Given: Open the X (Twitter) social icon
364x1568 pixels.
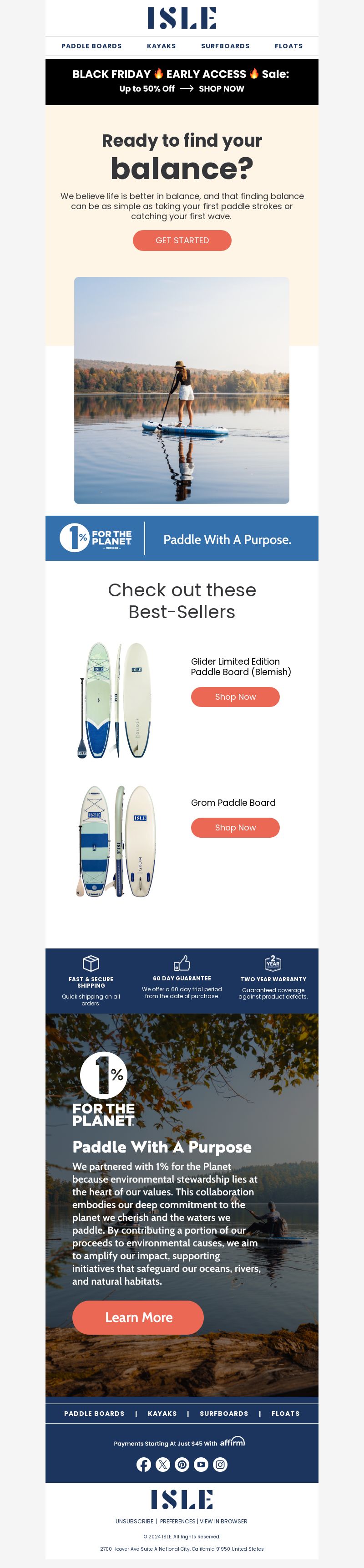Looking at the screenshot, I should click(163, 1465).
